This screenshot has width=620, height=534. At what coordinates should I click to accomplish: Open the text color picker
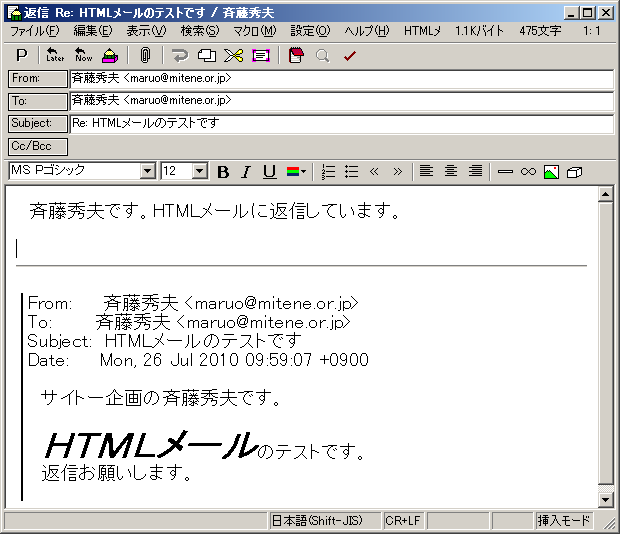coord(296,172)
